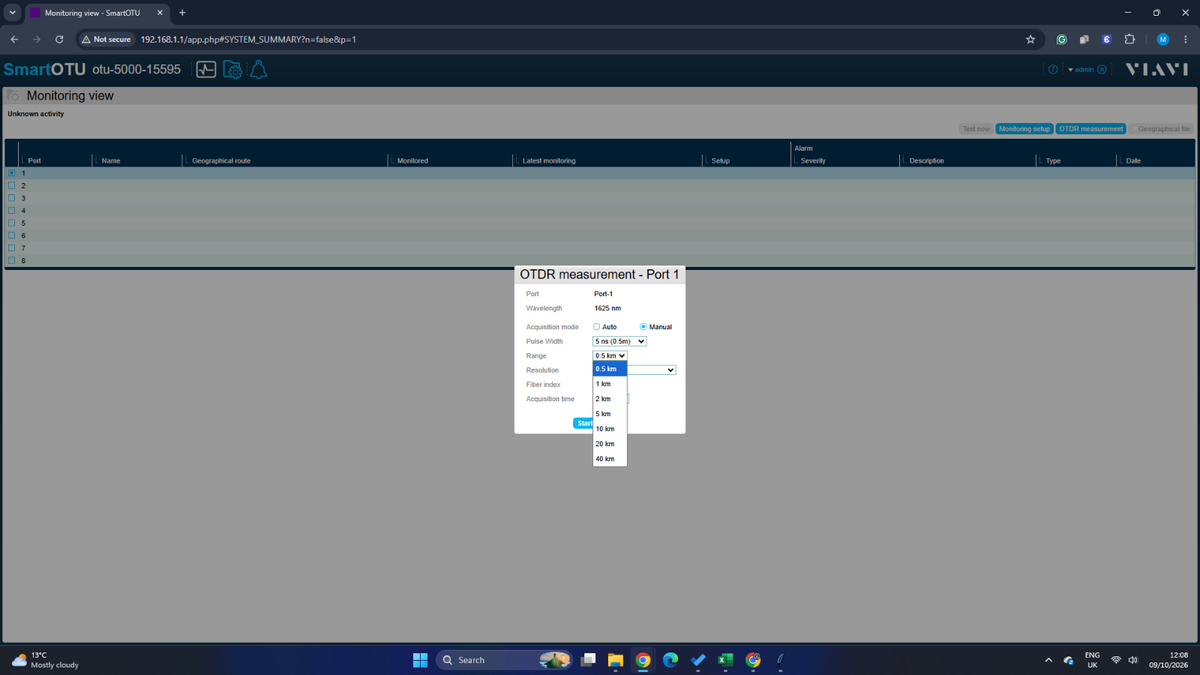The height and width of the screenshot is (675, 1200).
Task: Choose 2 km from the Range list
Action: 610,399
